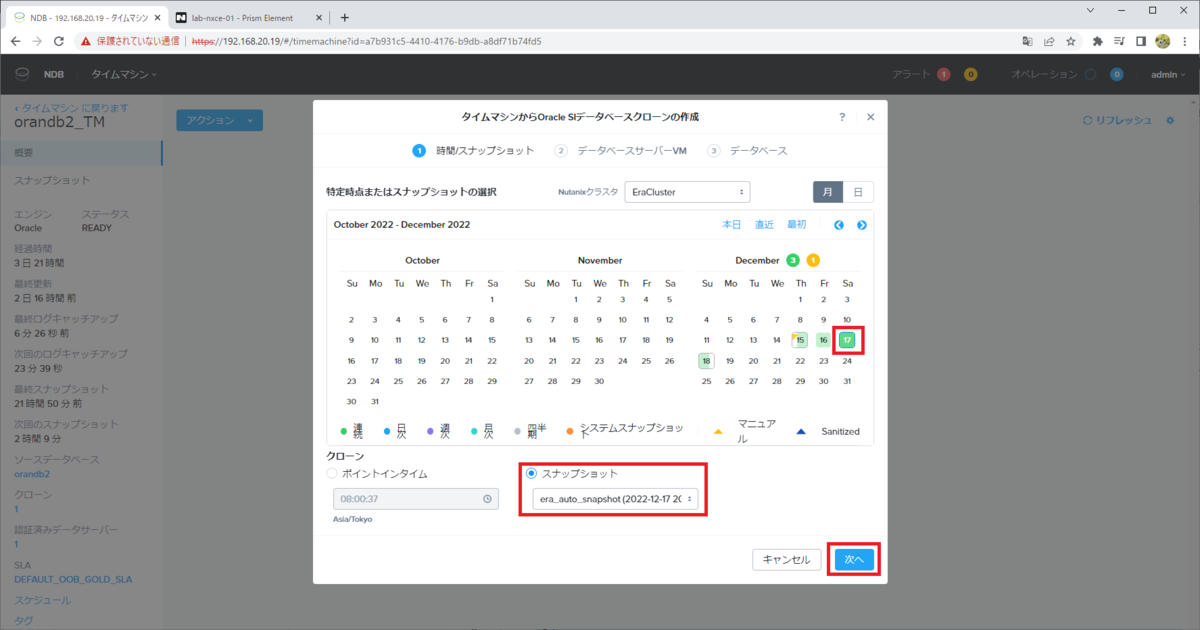Go to step 3 データベース
Image resolution: width=1200 pixels, height=630 pixels.
[x=747, y=150]
